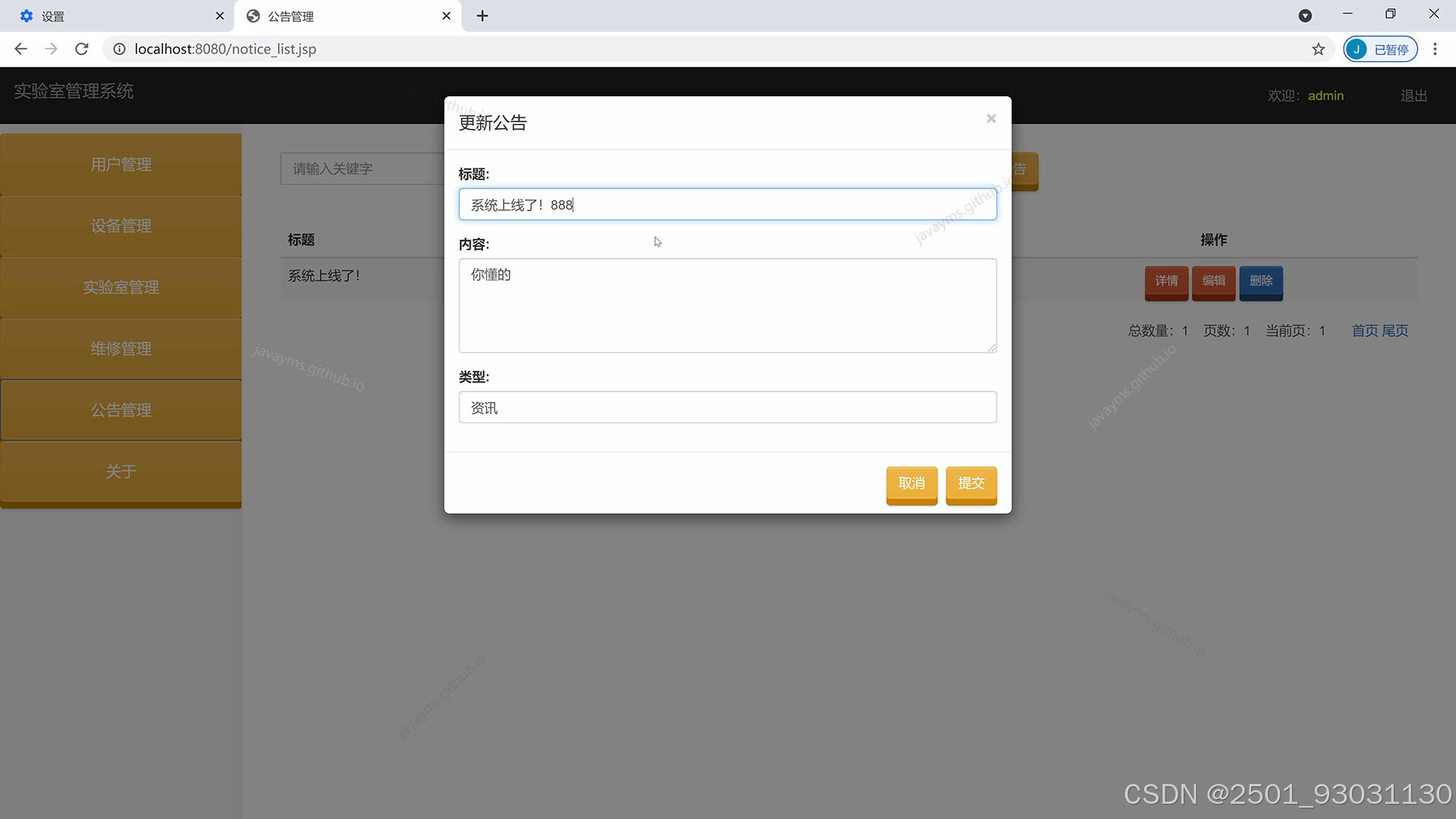
Task: Open the Chrome three-dot menu
Action: point(1435,49)
